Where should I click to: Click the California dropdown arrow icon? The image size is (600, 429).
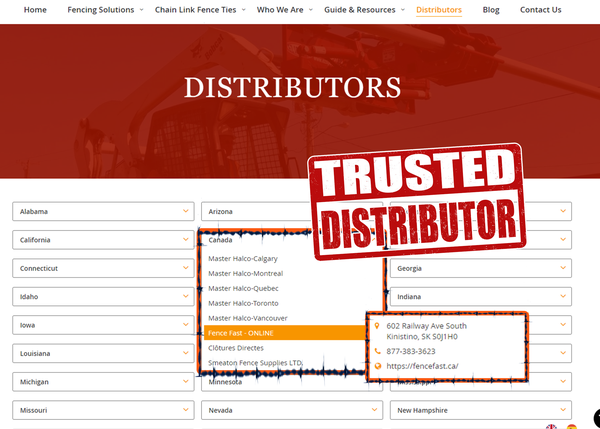(186, 239)
